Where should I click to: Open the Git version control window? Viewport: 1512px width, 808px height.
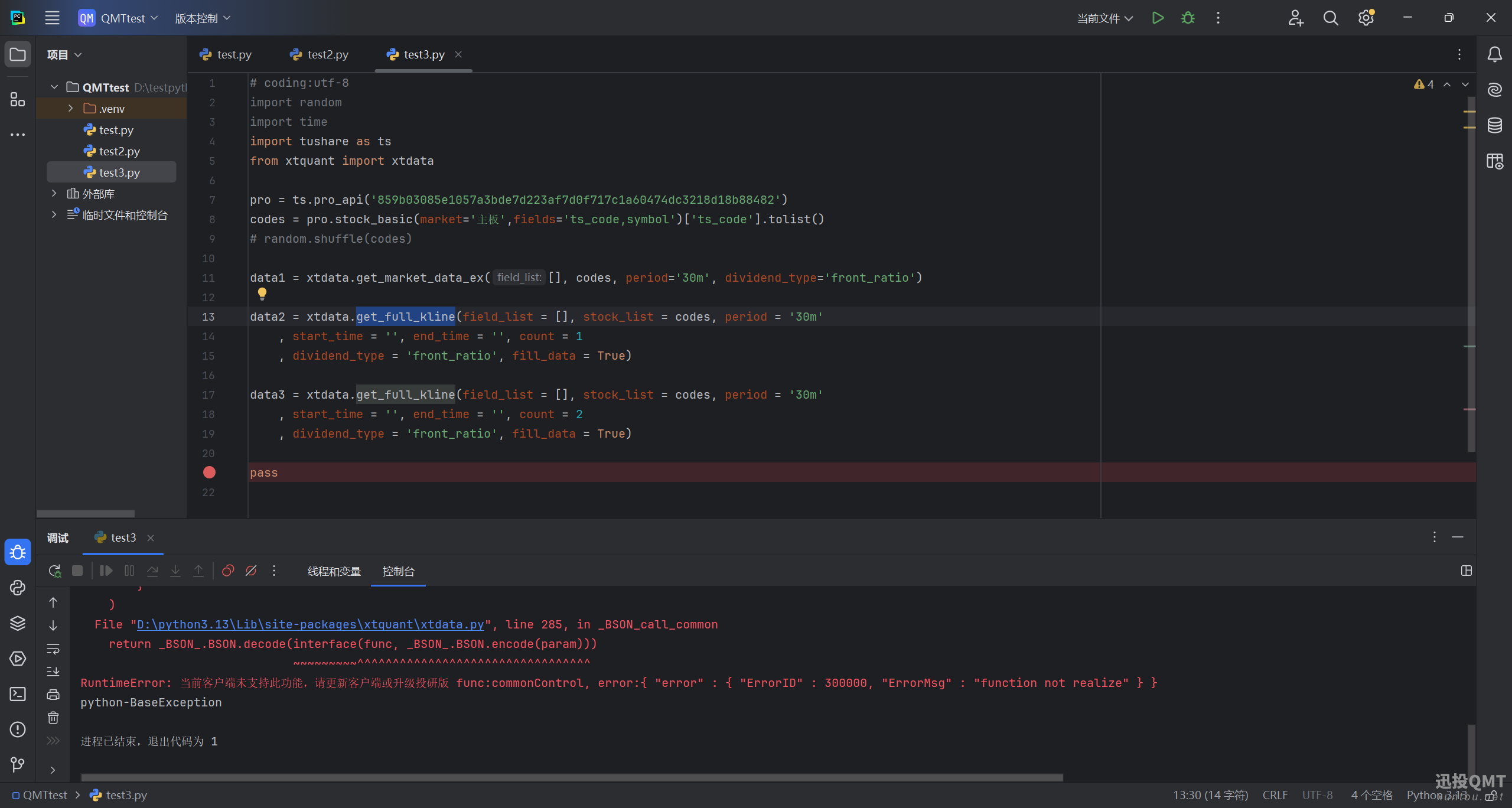pos(18,765)
